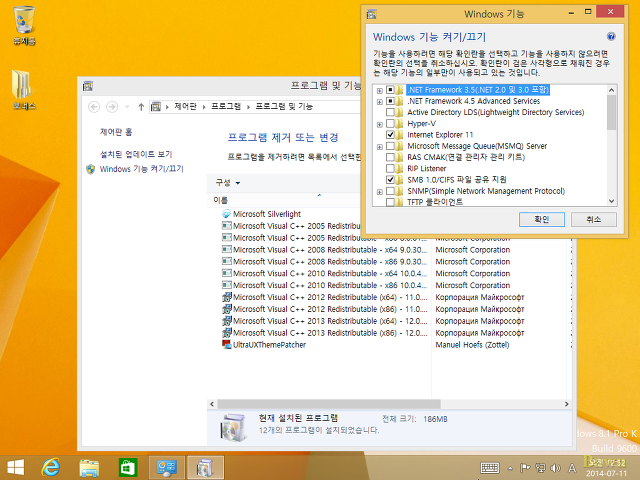The image size is (640, 480).
Task: Click Visual C++ 2013 (x86) installer icon
Action: [x=227, y=333]
